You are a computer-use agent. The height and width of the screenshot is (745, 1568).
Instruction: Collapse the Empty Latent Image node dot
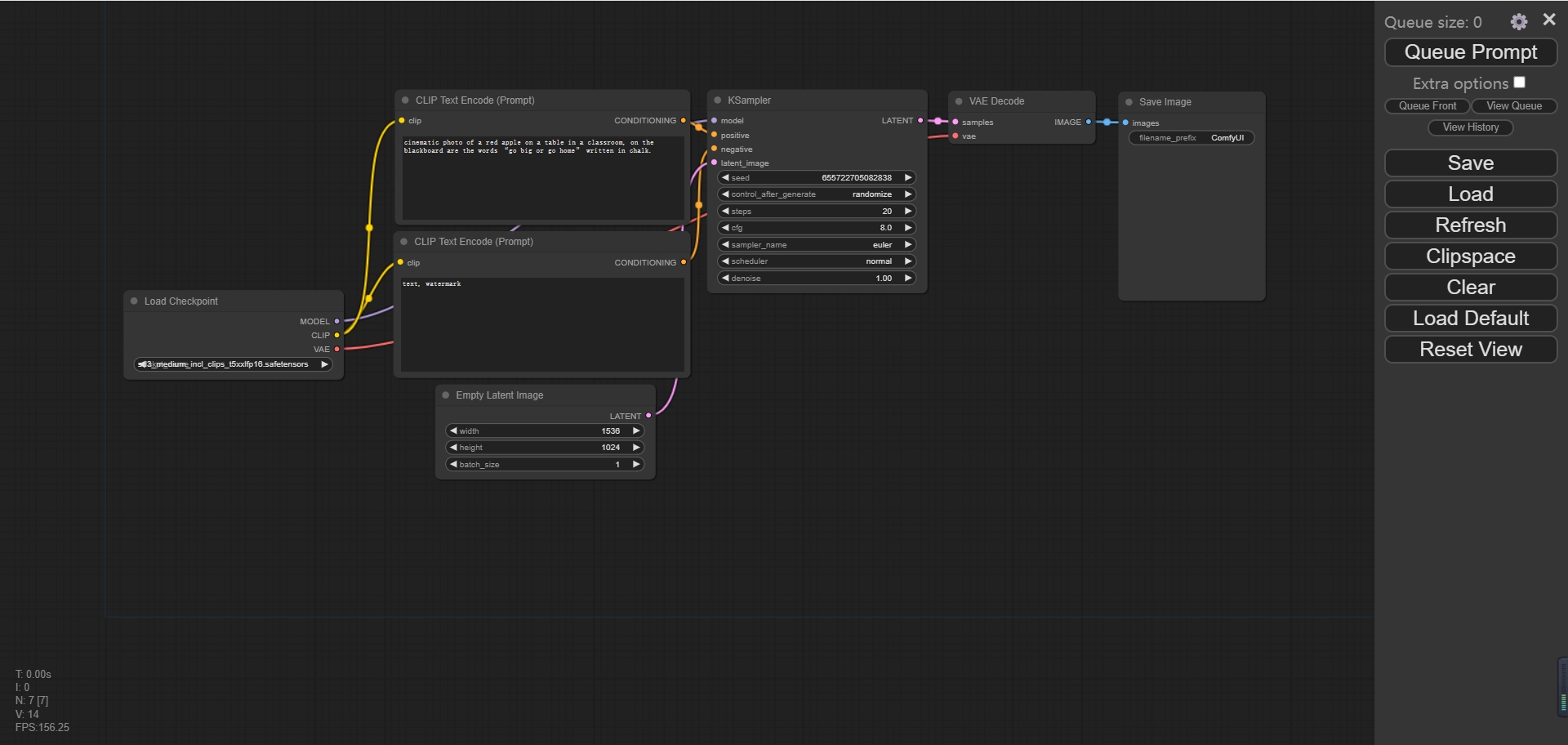coord(446,395)
